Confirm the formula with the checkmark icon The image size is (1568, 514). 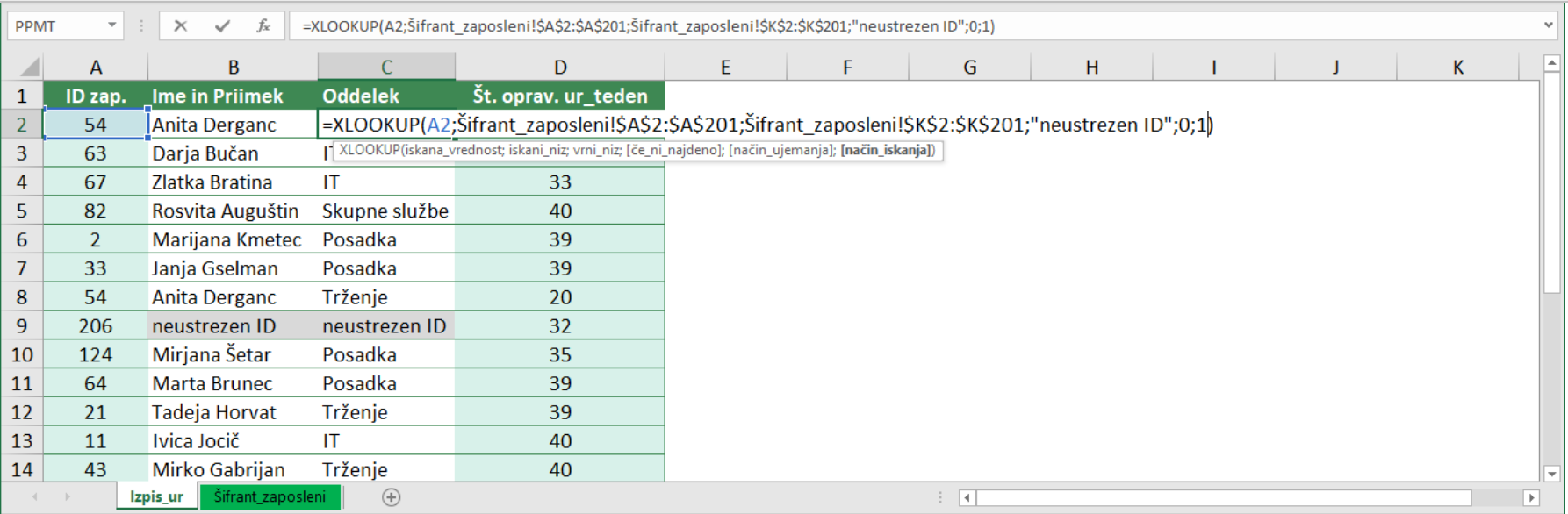(x=222, y=26)
